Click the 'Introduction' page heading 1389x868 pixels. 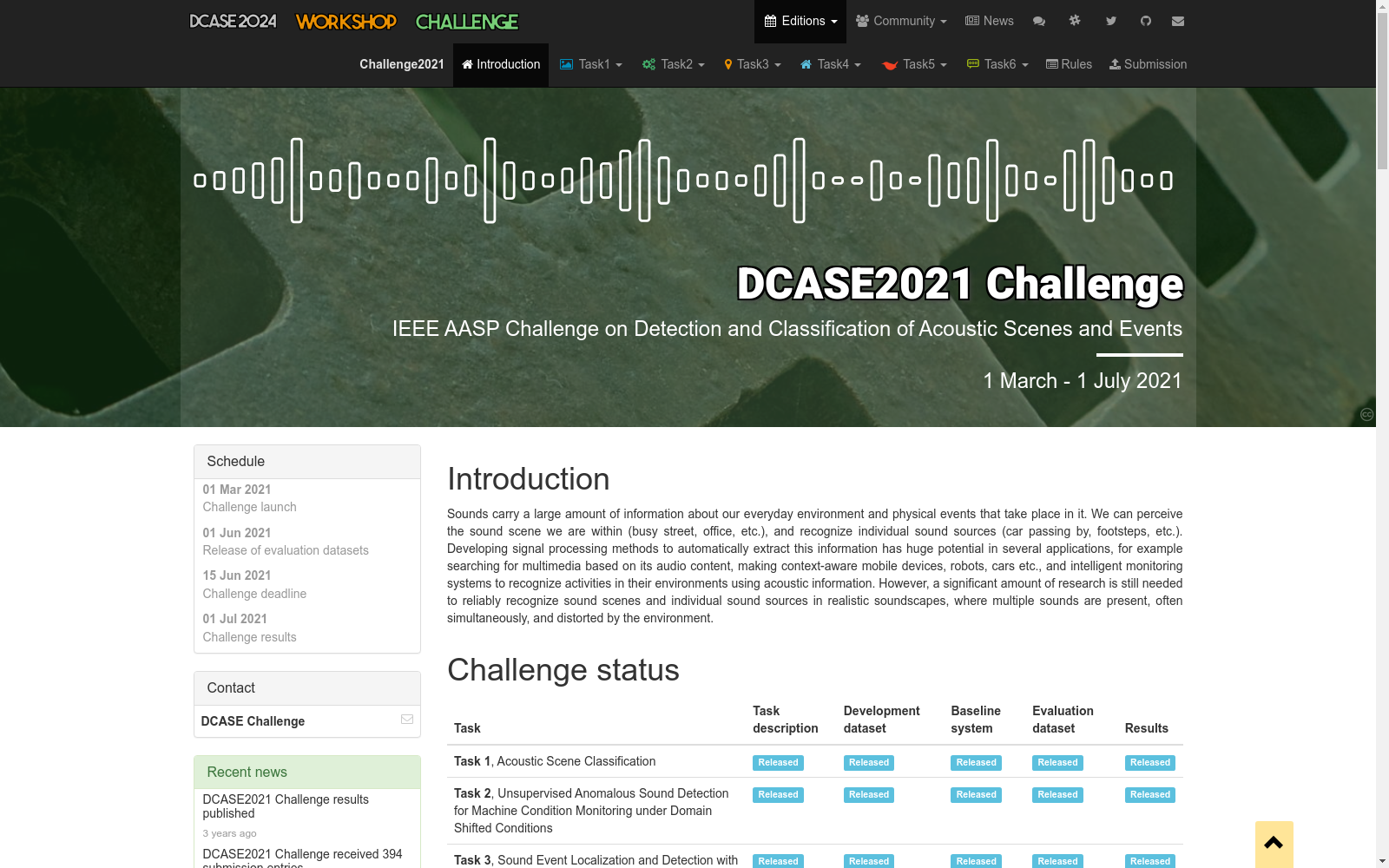click(528, 479)
